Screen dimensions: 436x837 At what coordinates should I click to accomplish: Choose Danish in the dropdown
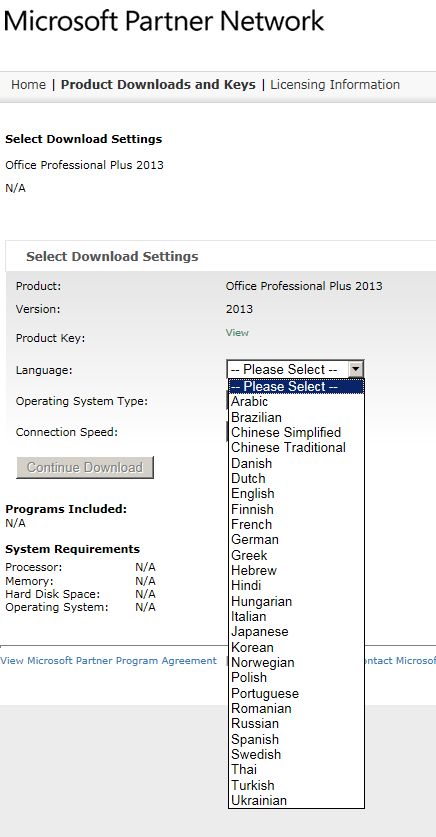tap(296, 463)
